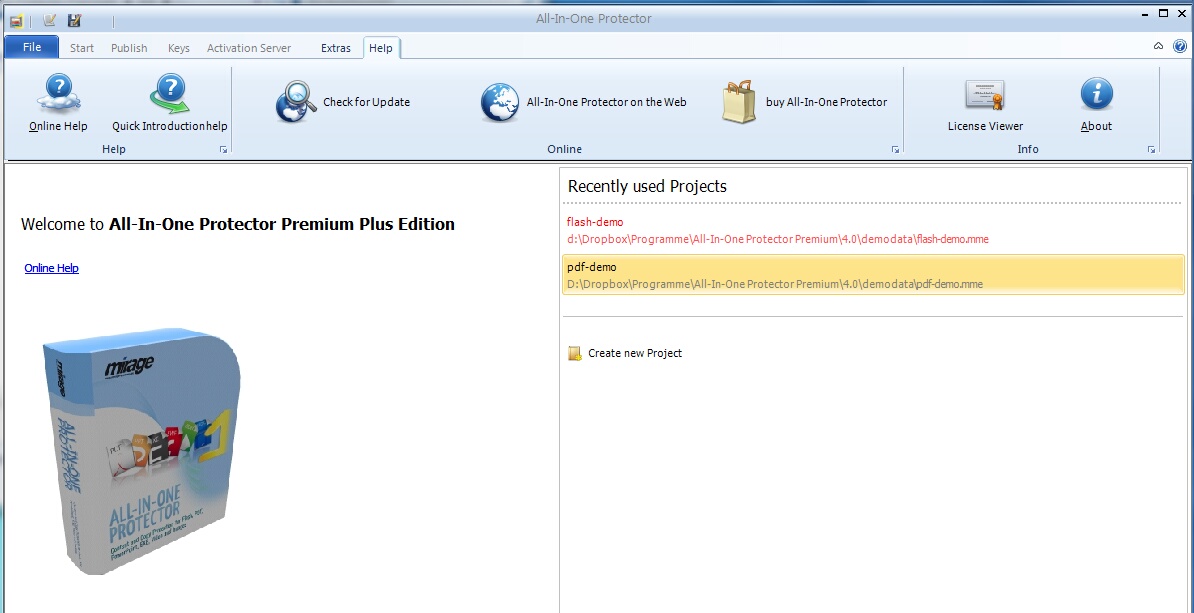Click the blue help icon at top right
The height and width of the screenshot is (613, 1194).
click(1180, 46)
